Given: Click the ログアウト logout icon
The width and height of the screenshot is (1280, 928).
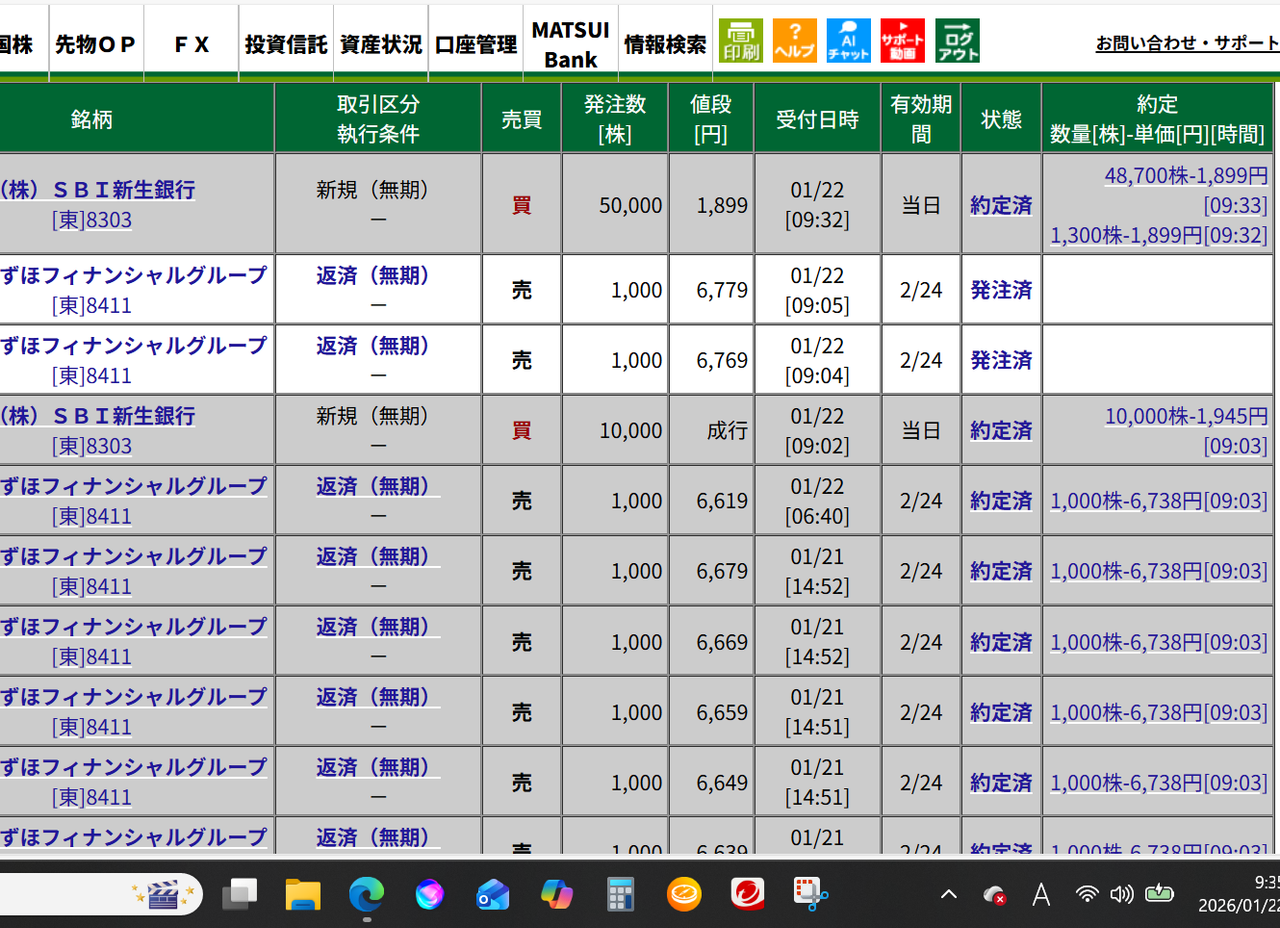Looking at the screenshot, I should coord(957,41).
